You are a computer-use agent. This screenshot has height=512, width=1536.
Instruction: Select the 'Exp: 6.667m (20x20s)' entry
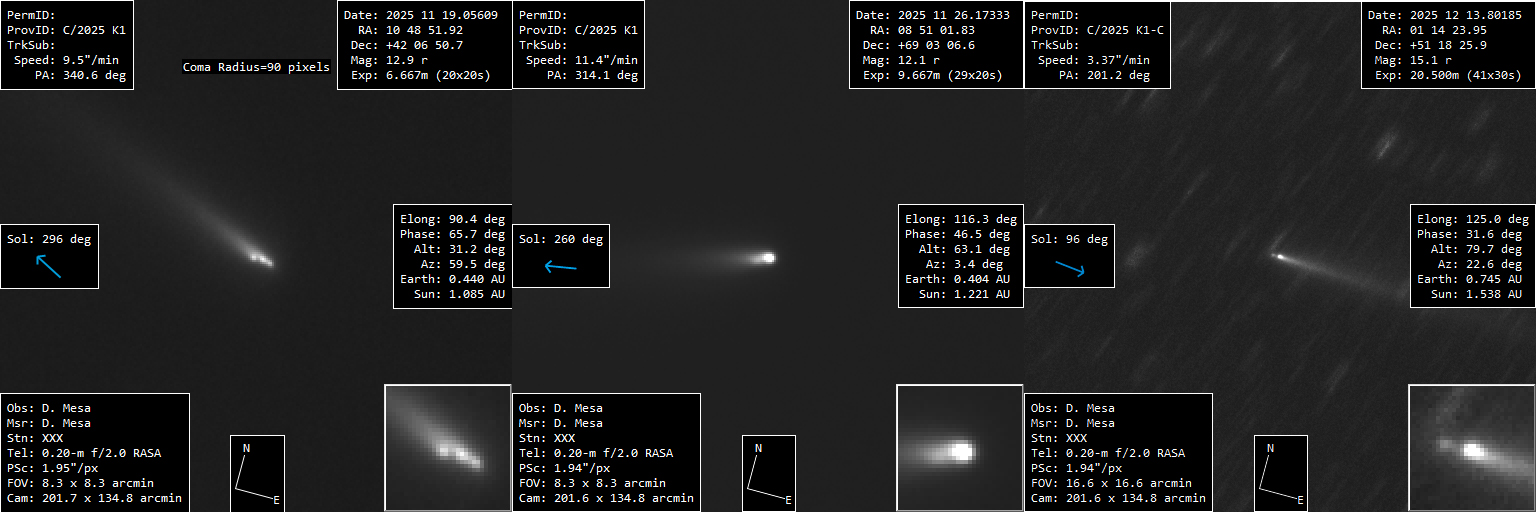click(420, 75)
